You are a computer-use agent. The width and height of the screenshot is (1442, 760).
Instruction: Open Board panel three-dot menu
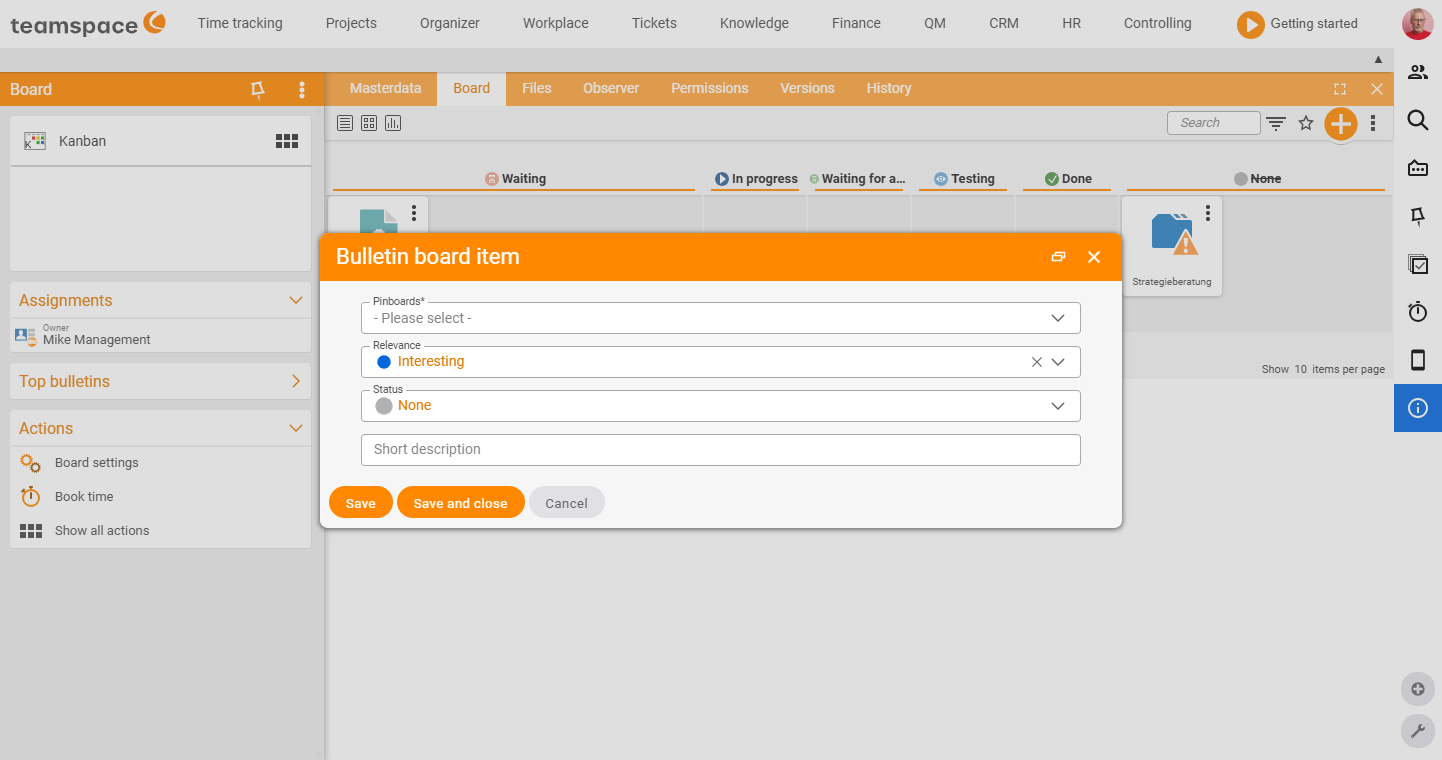(302, 90)
